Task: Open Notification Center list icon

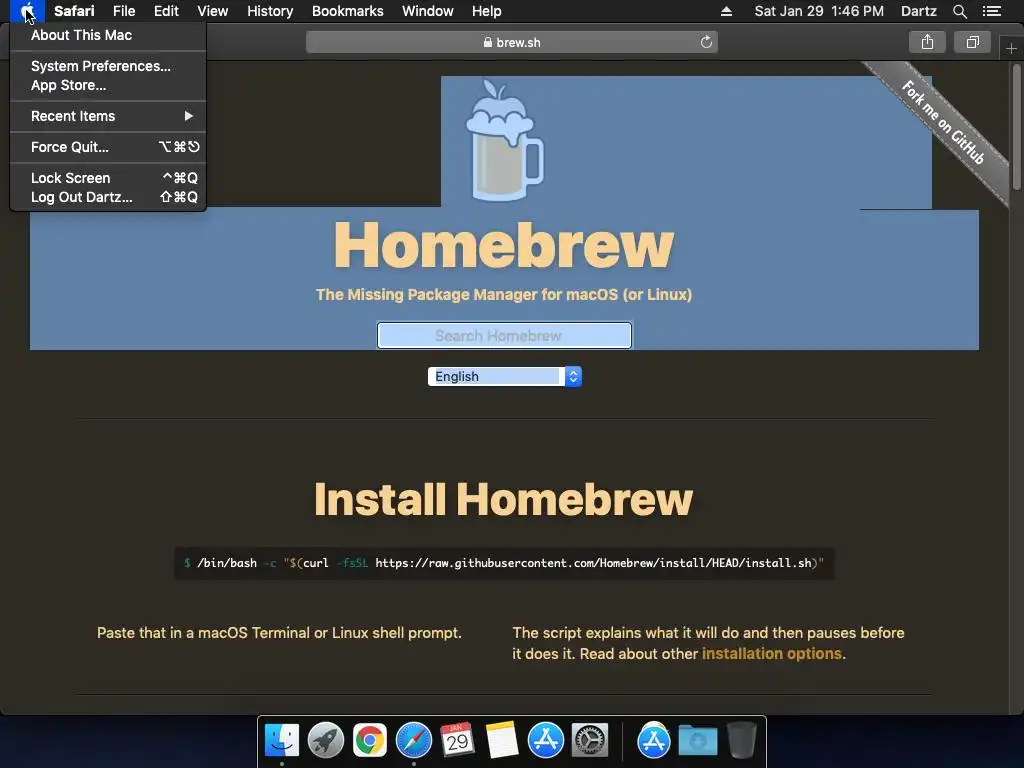Action: (x=992, y=11)
